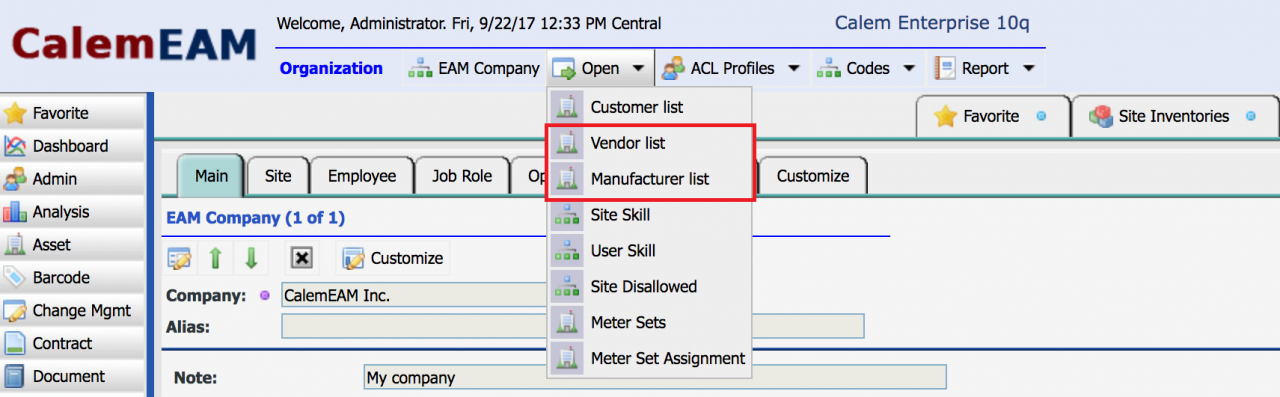Viewport: 1280px width, 397px height.
Task: Click the blue dot on Site Inventories tab
Action: tap(1250, 117)
